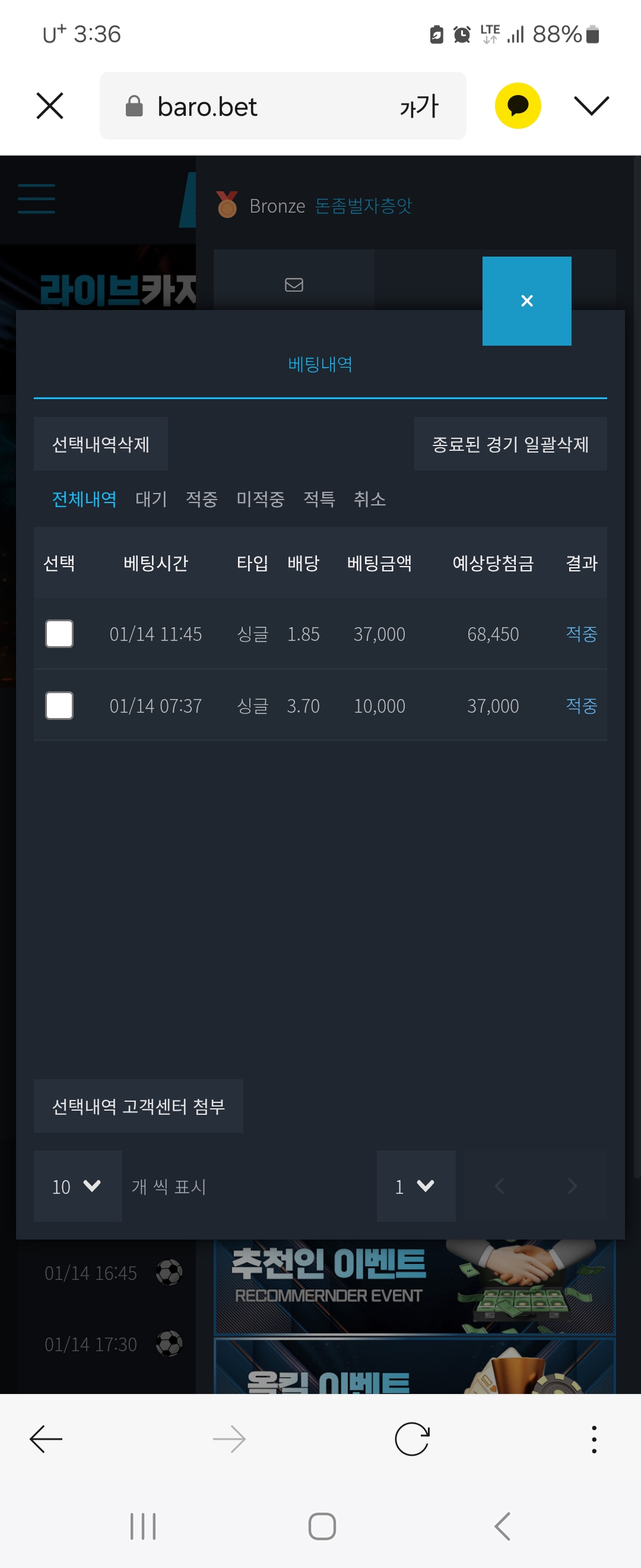
Task: Close the betting history popup
Action: (x=526, y=301)
